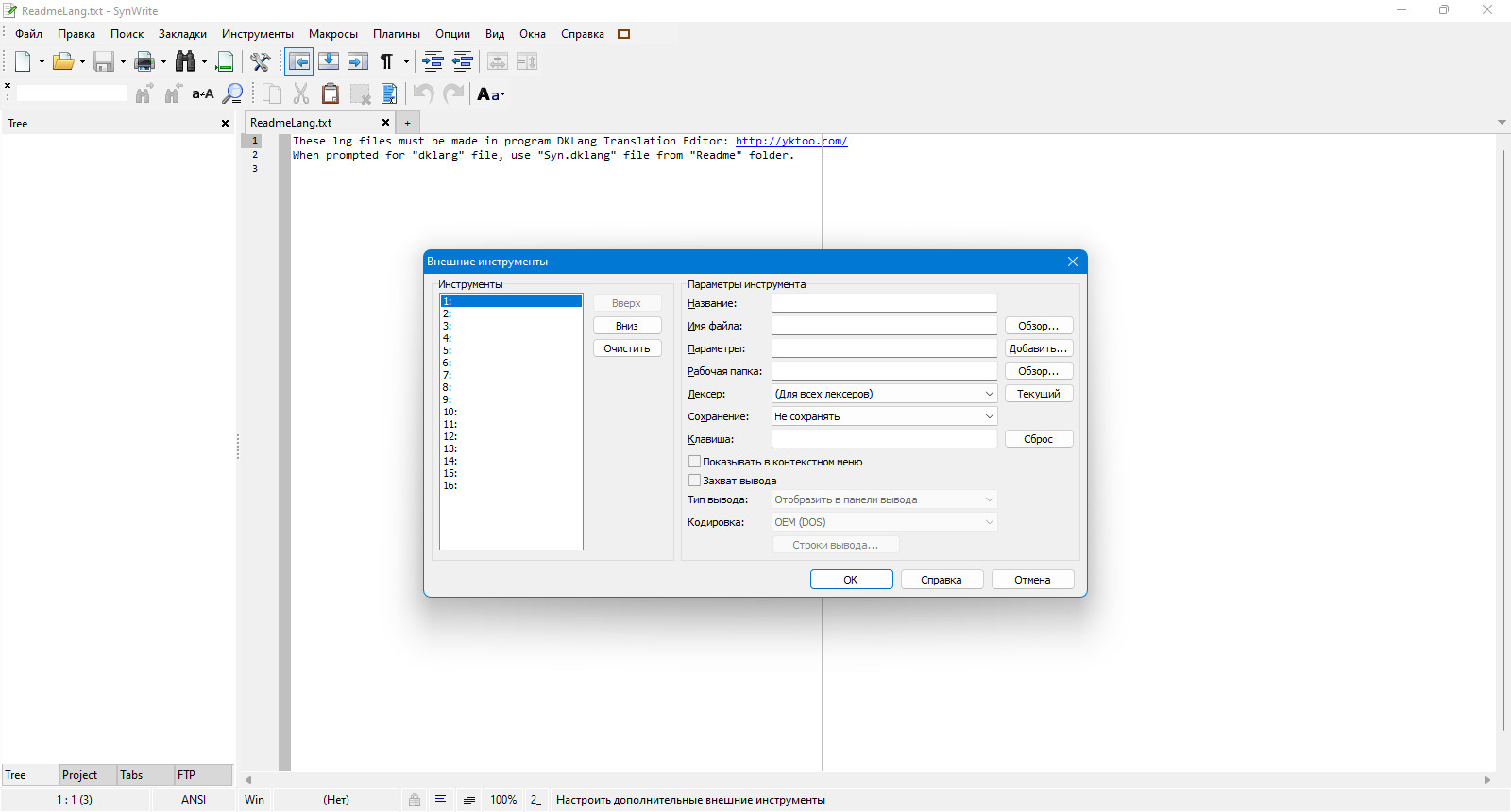Image resolution: width=1511 pixels, height=812 pixels.
Task: Click the printer icon in the toolbar
Action: [144, 61]
